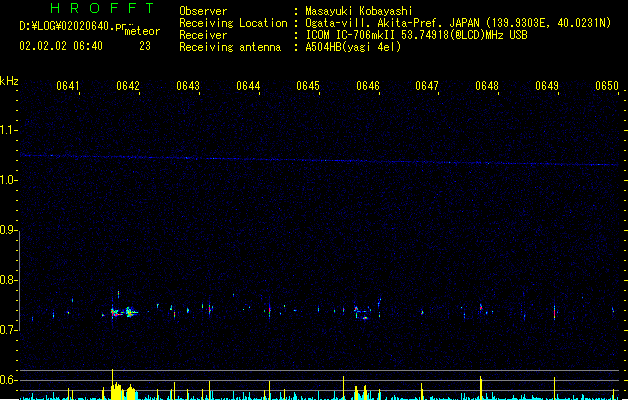The width and height of the screenshot is (629, 400).
Task: Click the 0646 time marker
Action: point(368,86)
